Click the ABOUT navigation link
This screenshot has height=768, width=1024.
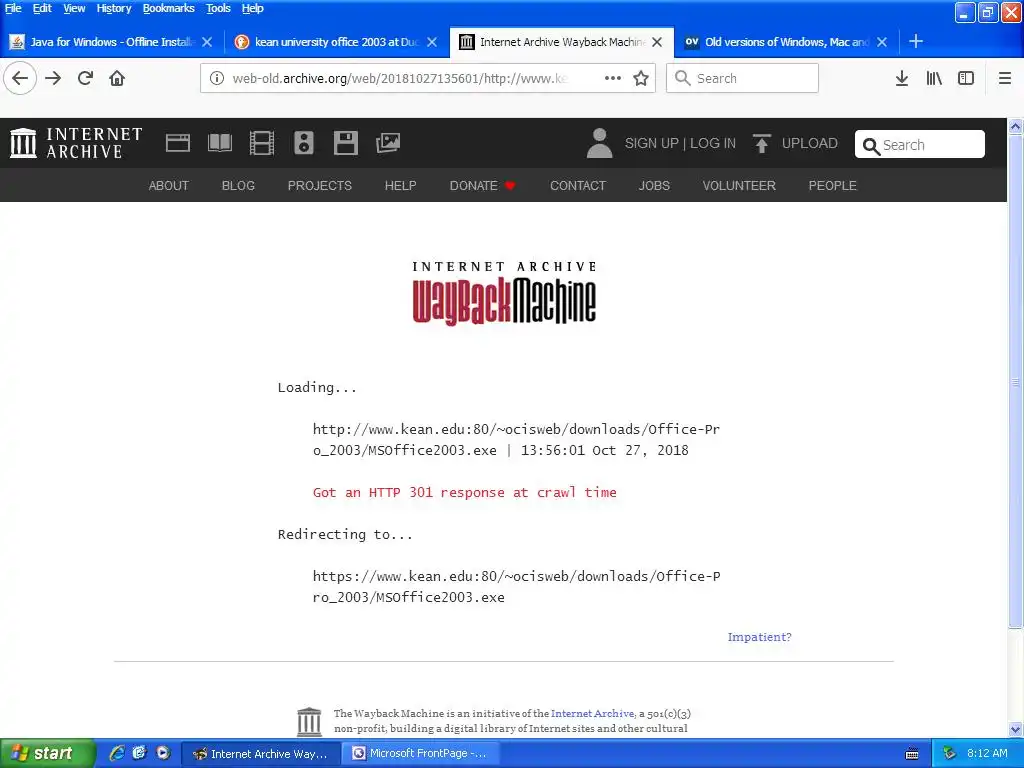coord(168,185)
